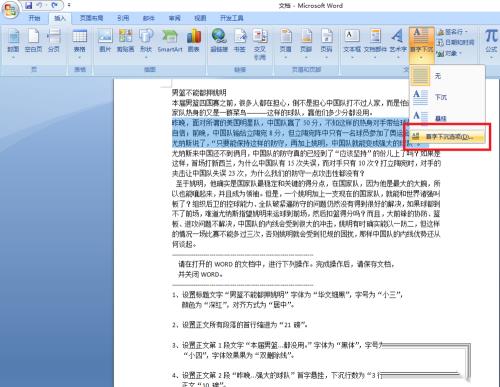
Task: Insert a blank page (空白页)
Action: pyautogui.click(x=33, y=43)
